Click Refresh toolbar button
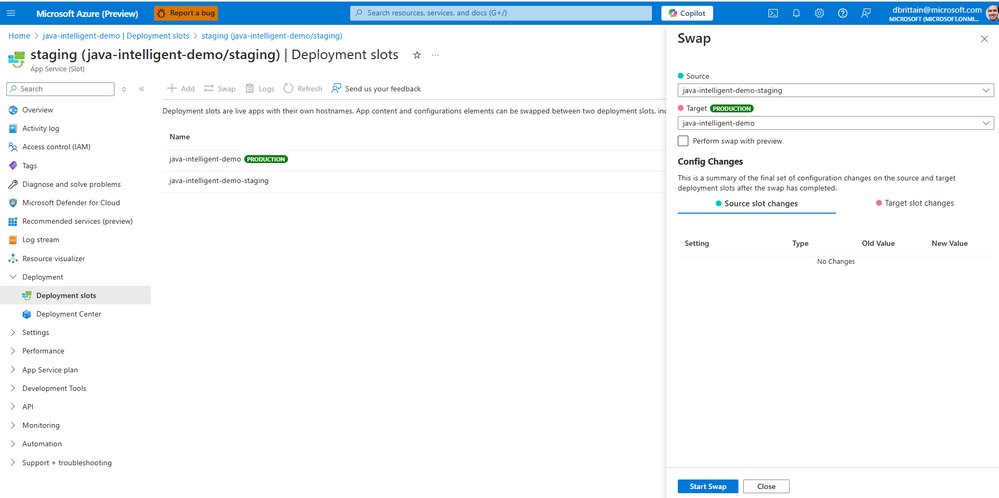 (303, 89)
